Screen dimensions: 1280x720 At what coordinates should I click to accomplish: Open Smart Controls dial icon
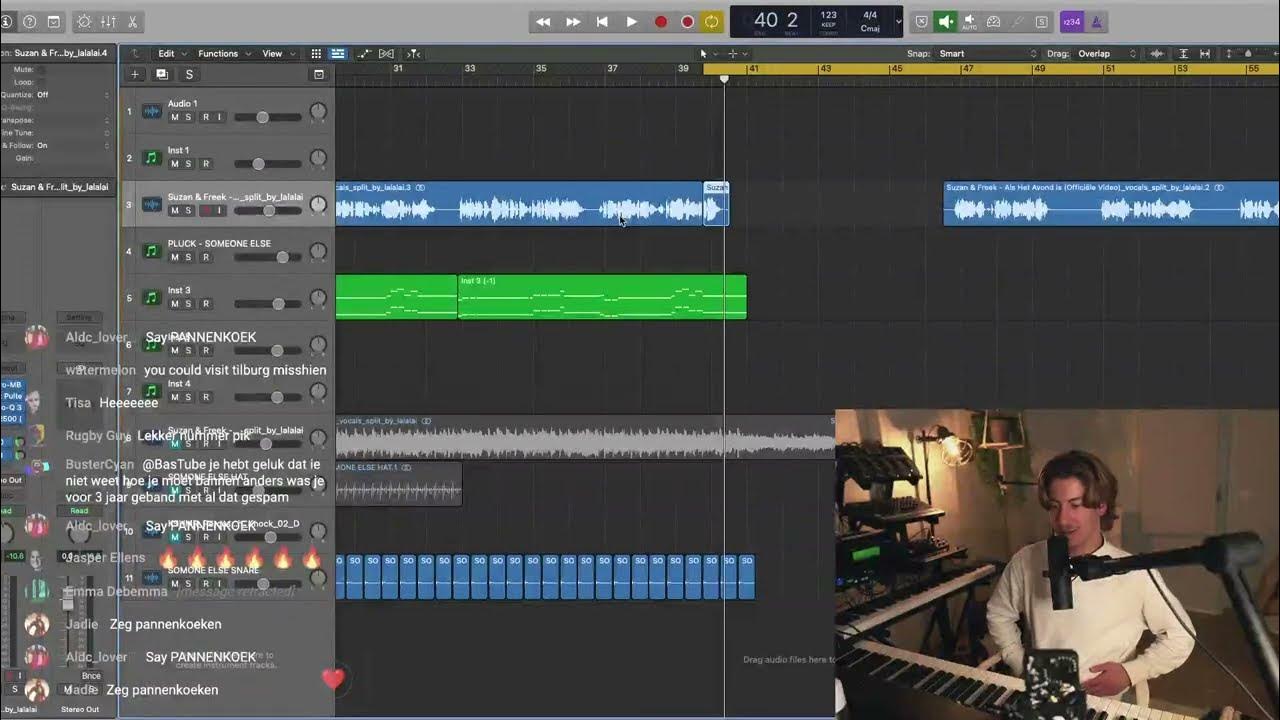coord(84,21)
